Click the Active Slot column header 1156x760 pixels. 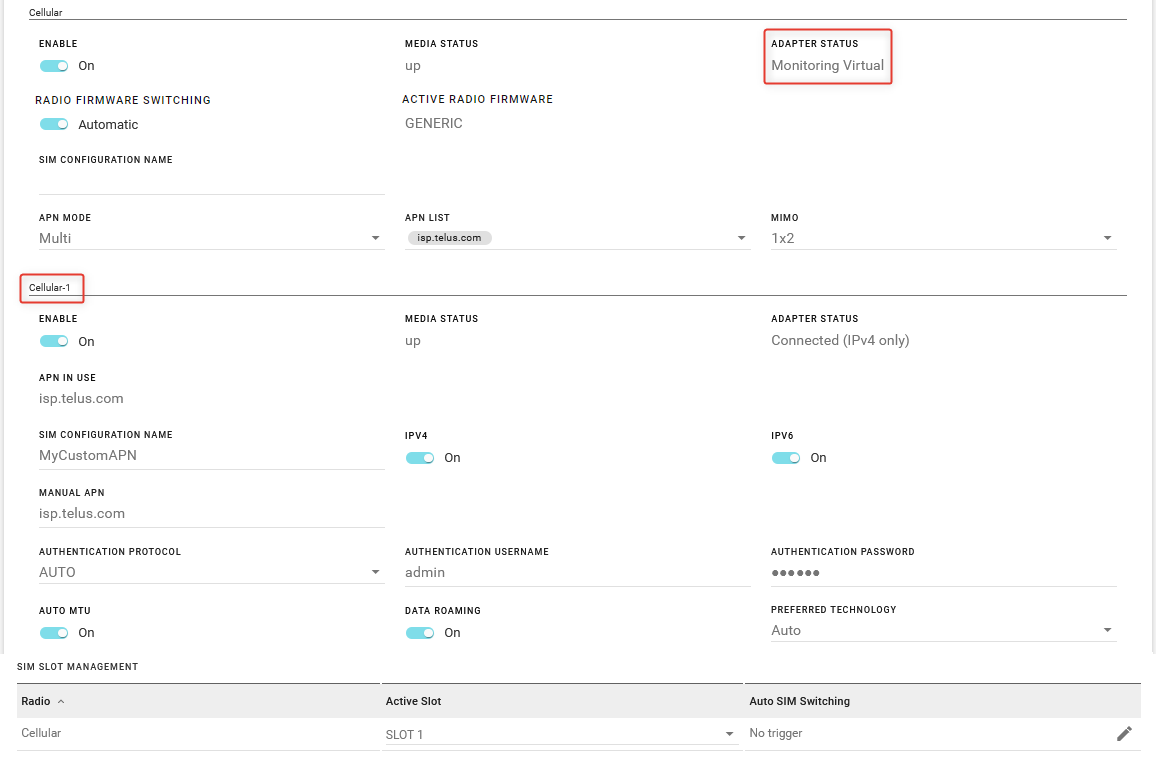coord(414,702)
